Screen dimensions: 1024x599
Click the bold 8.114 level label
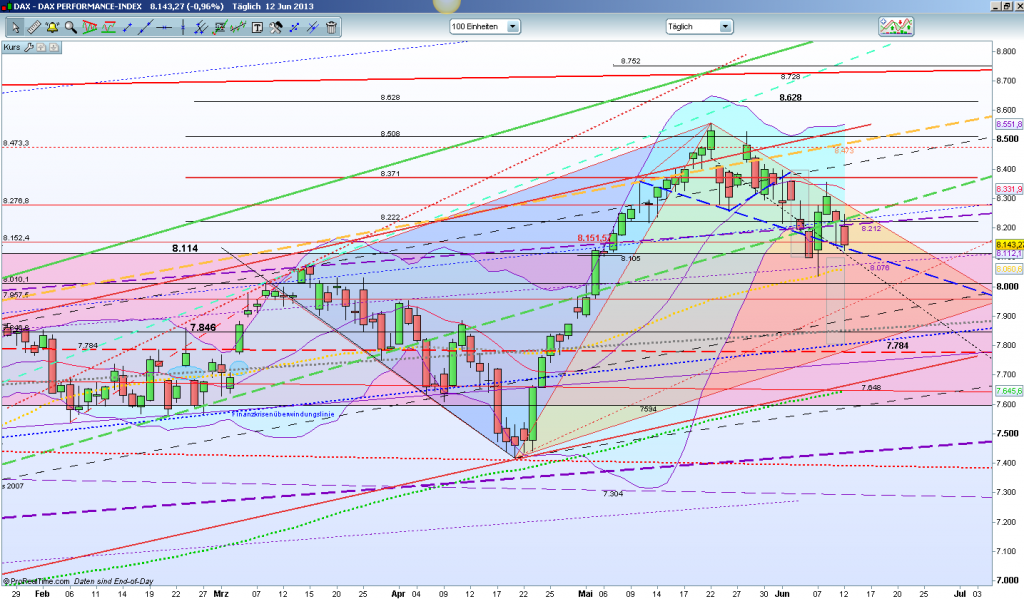pos(185,248)
